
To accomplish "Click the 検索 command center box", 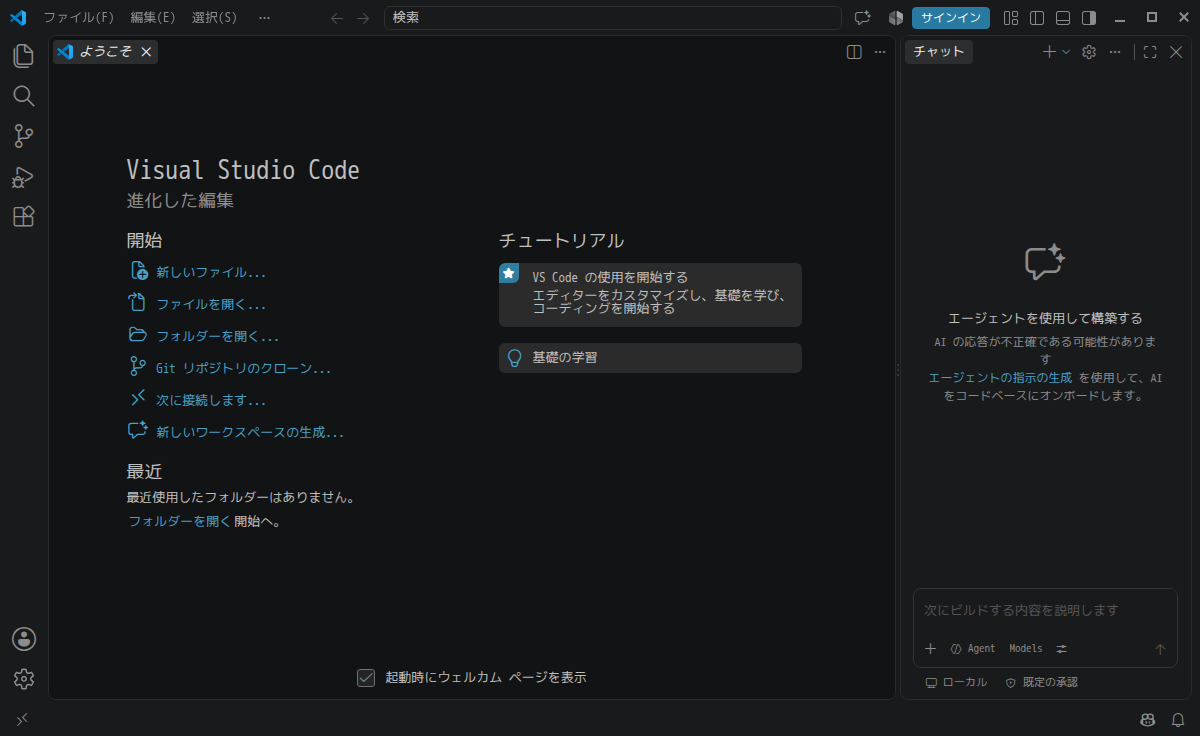I will pyautogui.click(x=612, y=18).
